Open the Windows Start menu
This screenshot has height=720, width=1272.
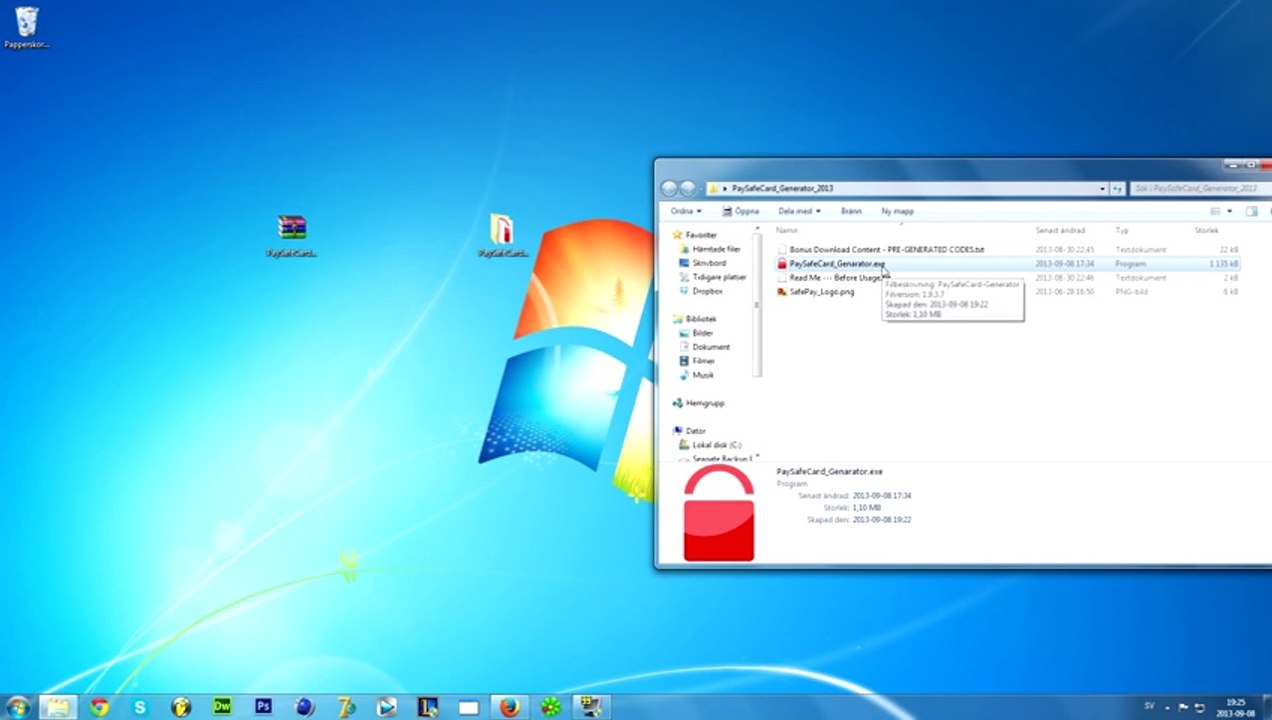pyautogui.click(x=18, y=706)
